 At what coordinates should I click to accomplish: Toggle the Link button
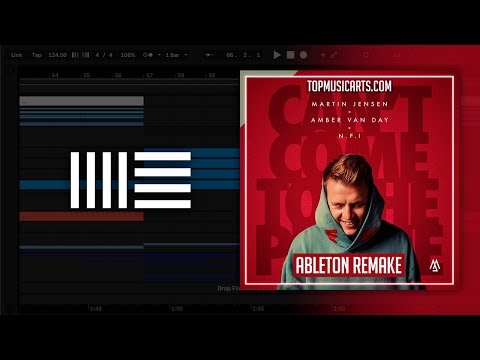click(17, 55)
